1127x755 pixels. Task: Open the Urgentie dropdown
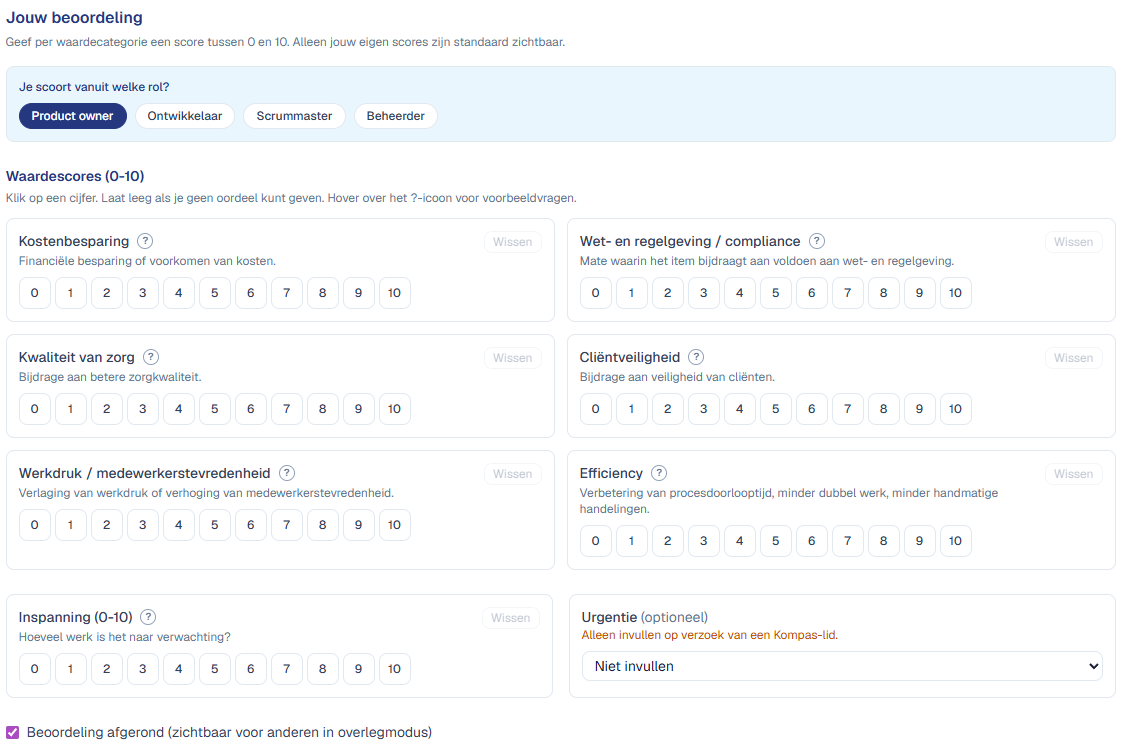(x=842, y=666)
